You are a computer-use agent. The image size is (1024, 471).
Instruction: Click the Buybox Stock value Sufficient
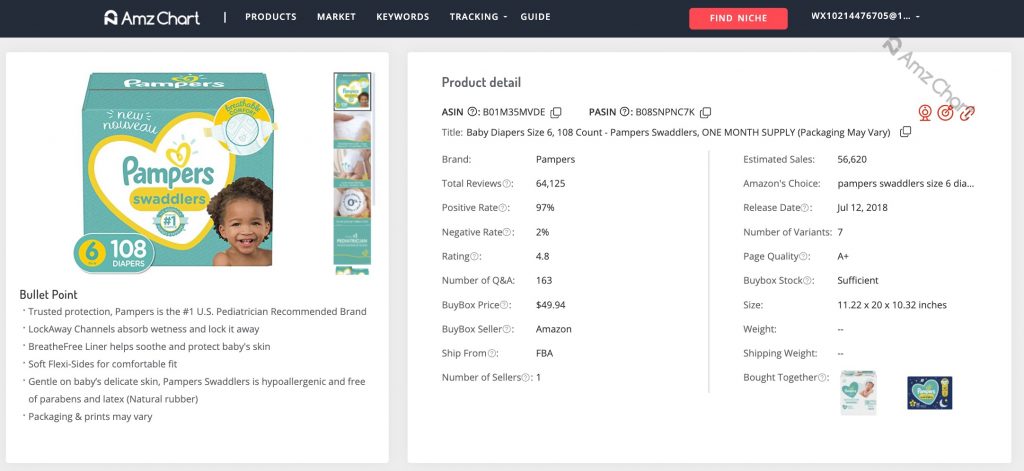[x=857, y=281]
